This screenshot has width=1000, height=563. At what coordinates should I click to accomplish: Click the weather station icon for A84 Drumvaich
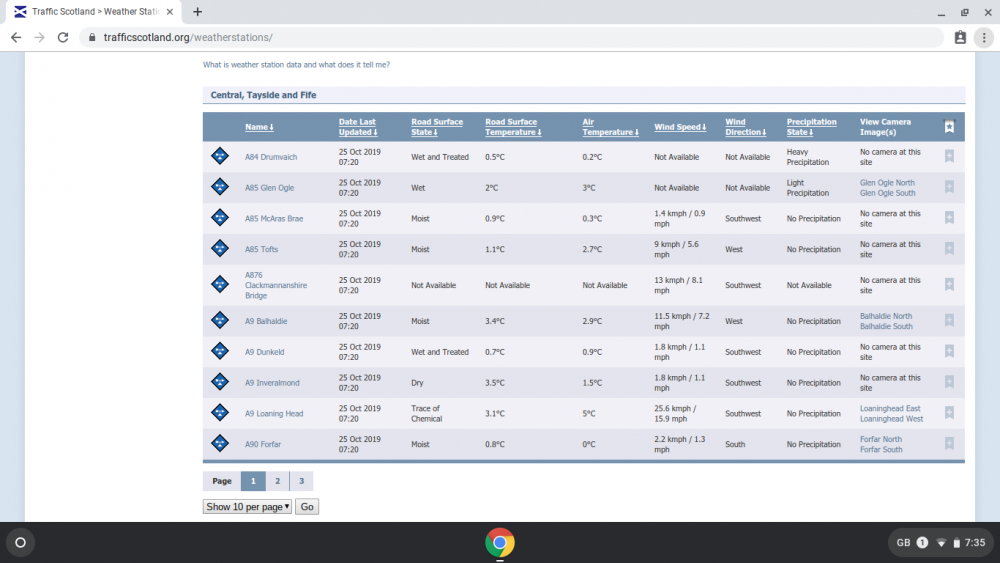coord(220,156)
